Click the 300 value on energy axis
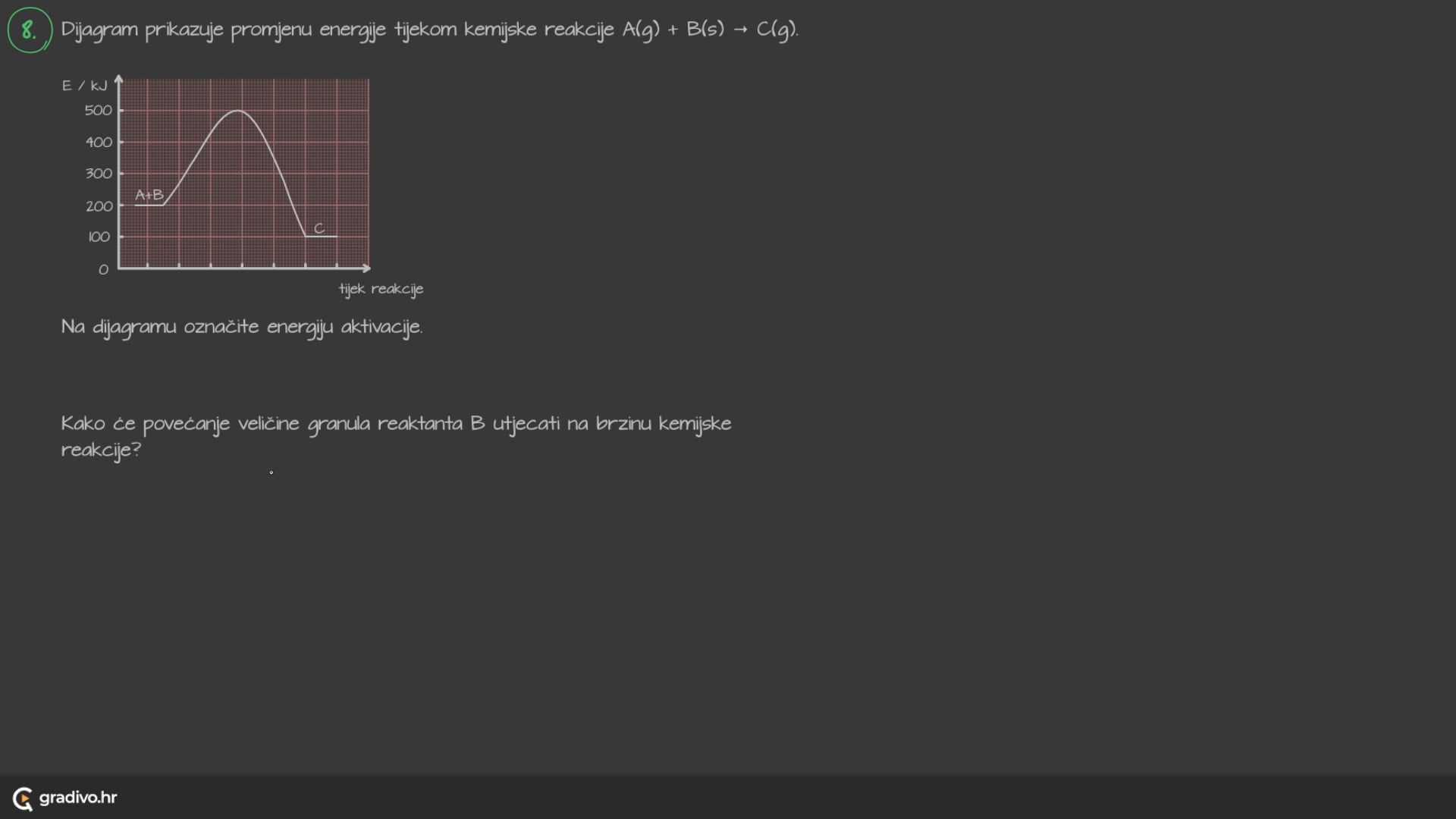This screenshot has width=1456, height=819. [99, 174]
